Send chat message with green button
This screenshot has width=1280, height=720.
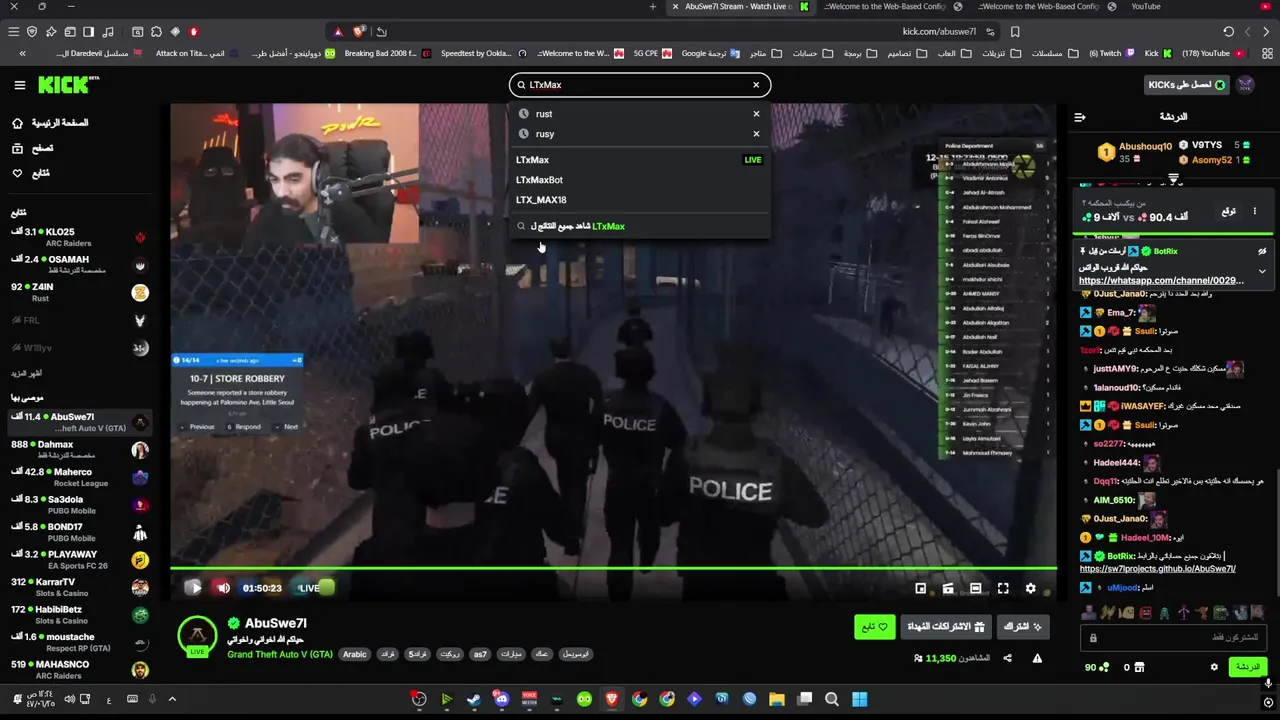[x=1247, y=667]
